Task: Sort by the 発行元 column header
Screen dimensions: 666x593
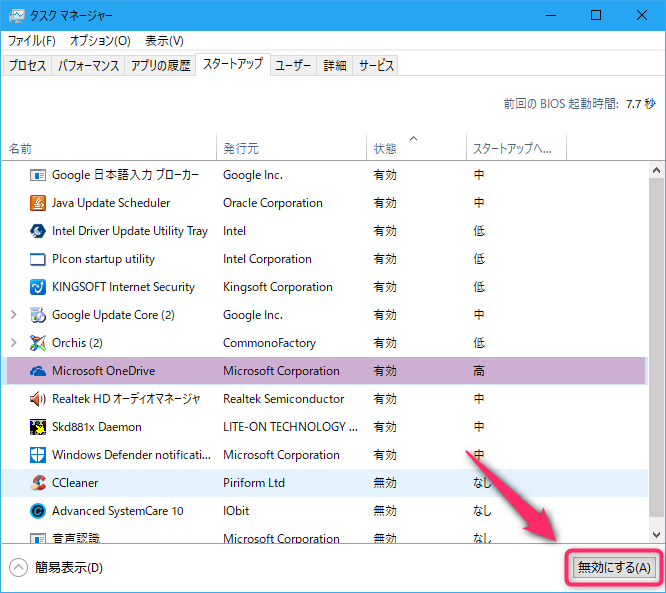Action: click(x=291, y=148)
